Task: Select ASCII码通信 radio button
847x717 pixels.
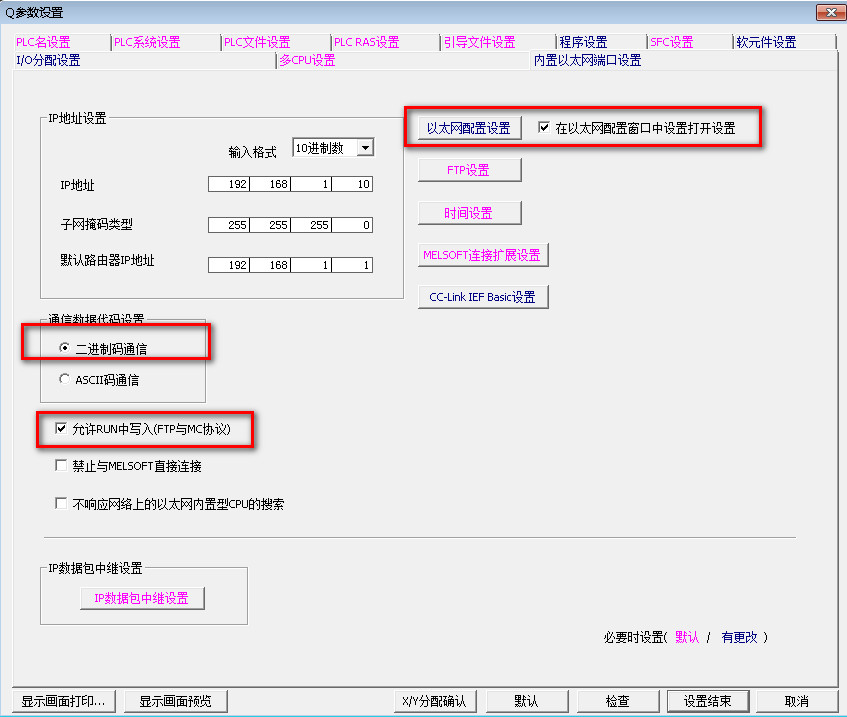Action: click(65, 380)
